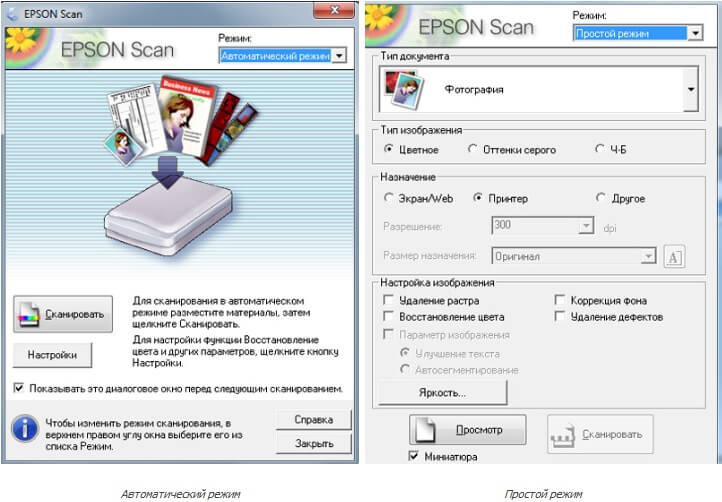Click the photo document type icon
The width and height of the screenshot is (722, 502).
tap(404, 89)
